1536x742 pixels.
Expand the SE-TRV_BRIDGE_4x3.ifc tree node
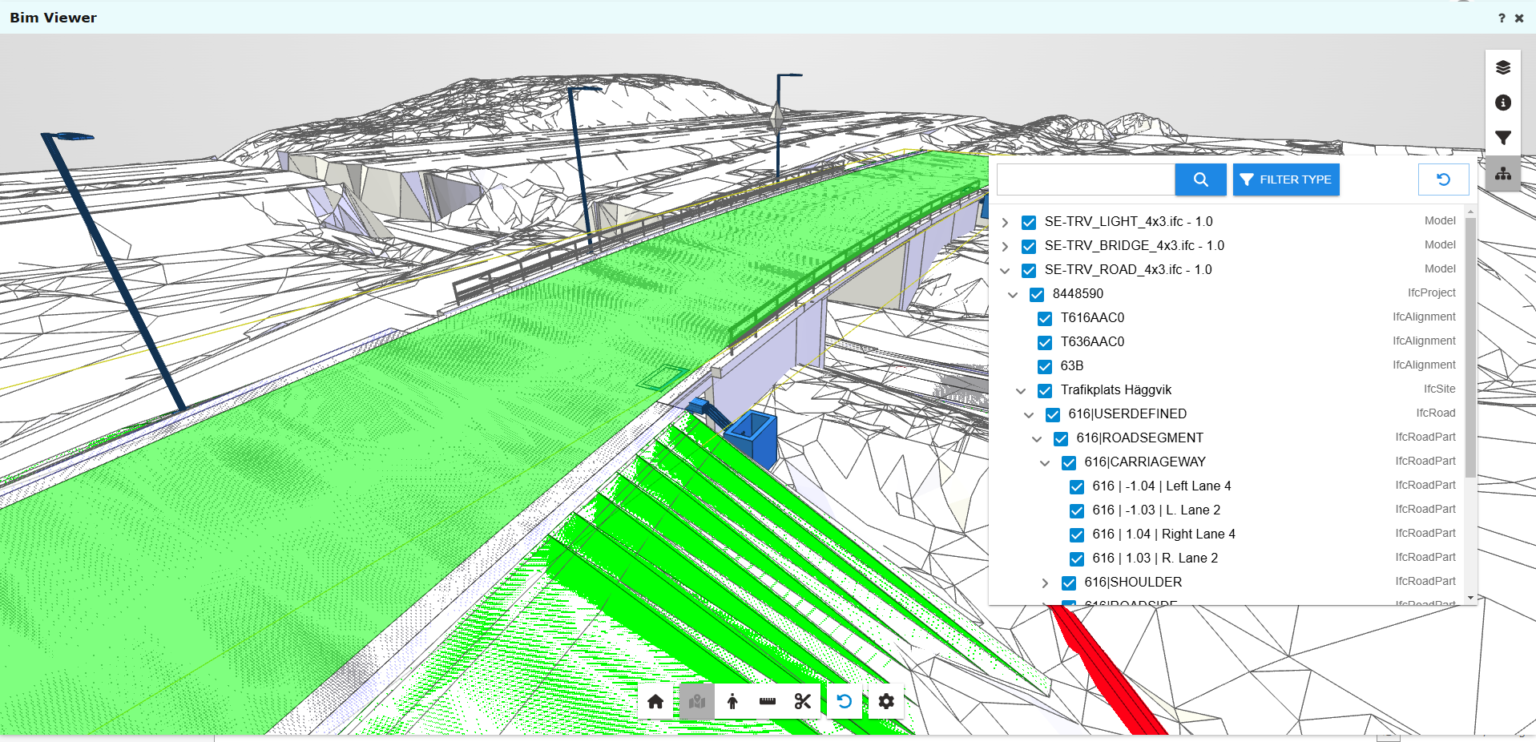pyautogui.click(x=1005, y=246)
